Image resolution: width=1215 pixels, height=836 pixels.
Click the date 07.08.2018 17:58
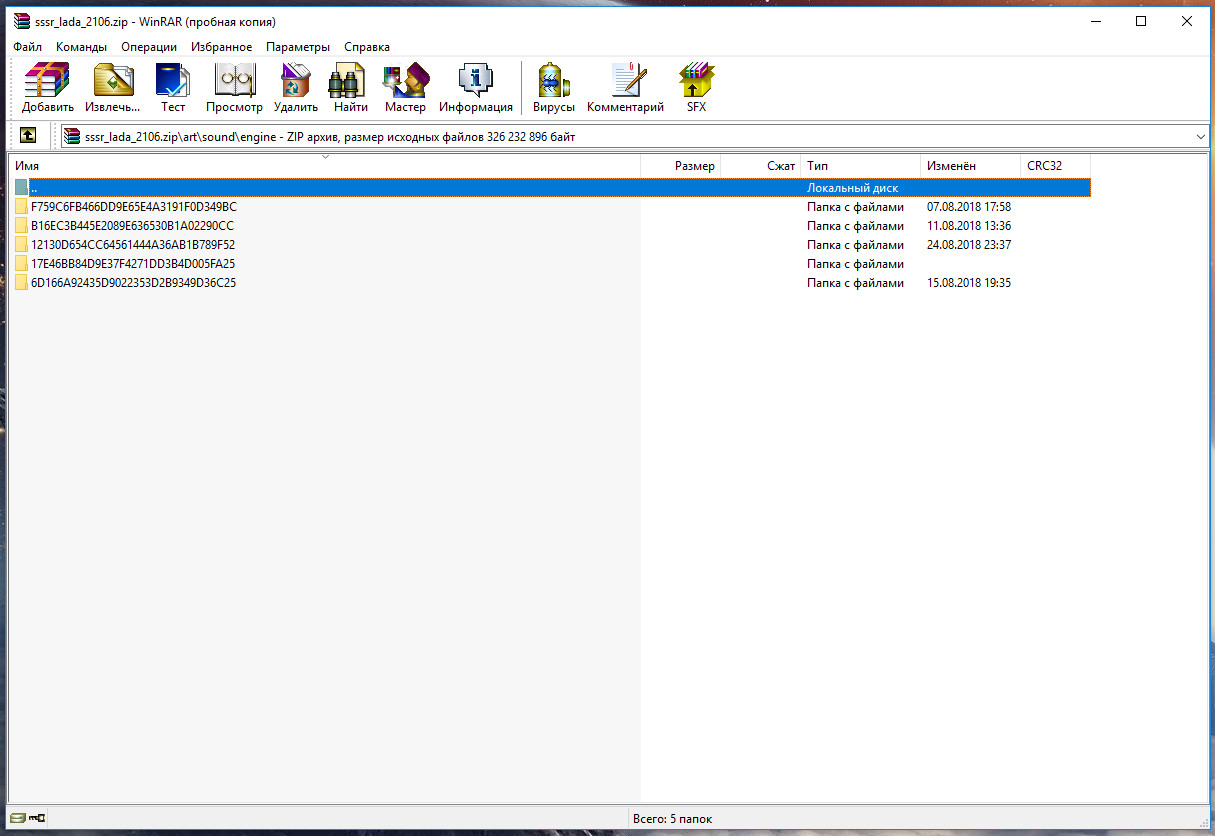[969, 207]
